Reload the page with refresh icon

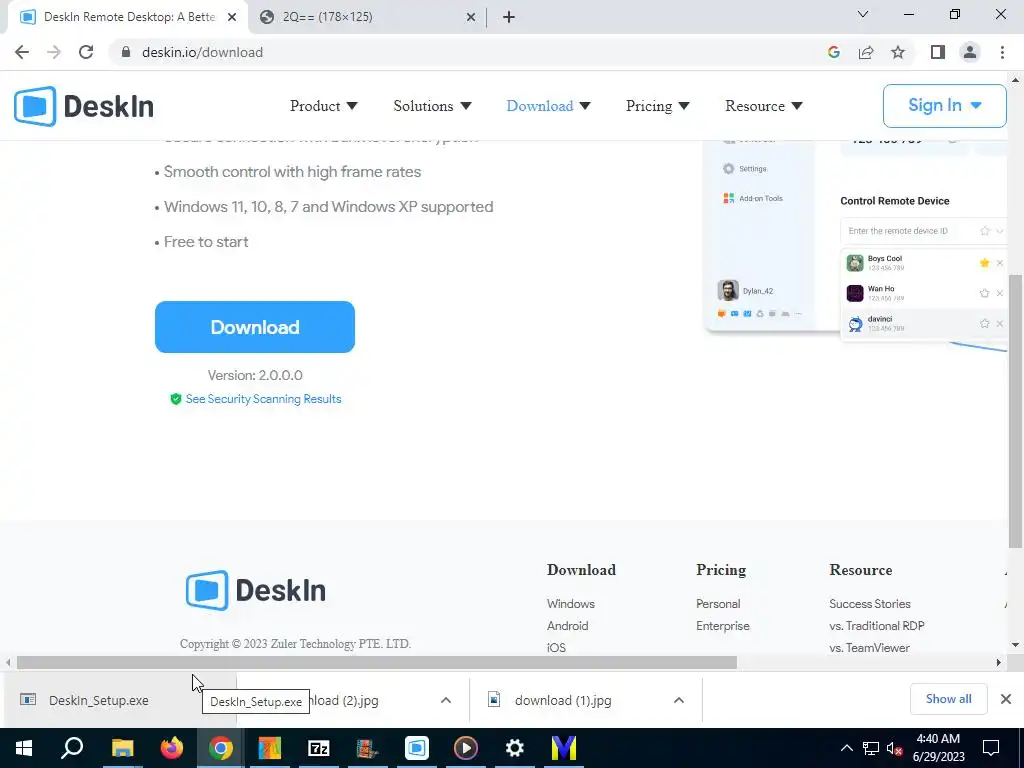[86, 52]
